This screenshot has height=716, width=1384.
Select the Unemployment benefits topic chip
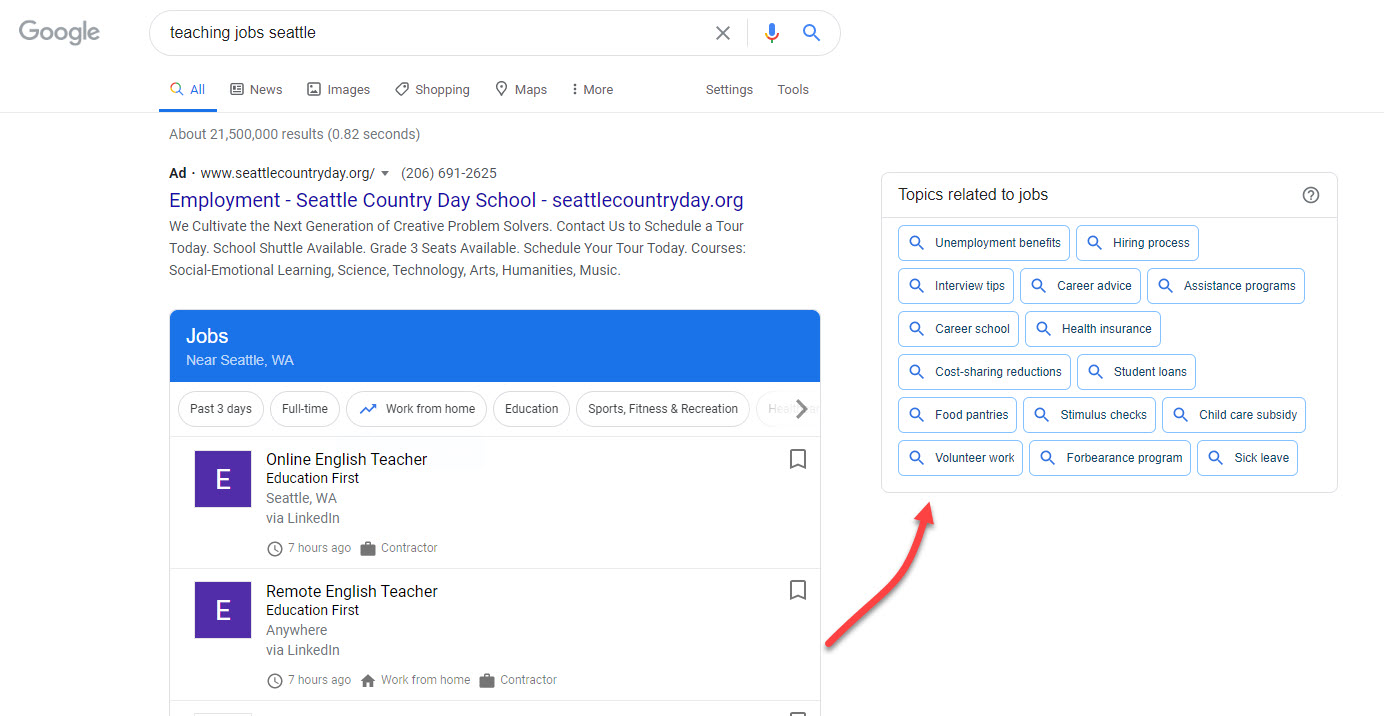[x=983, y=243]
